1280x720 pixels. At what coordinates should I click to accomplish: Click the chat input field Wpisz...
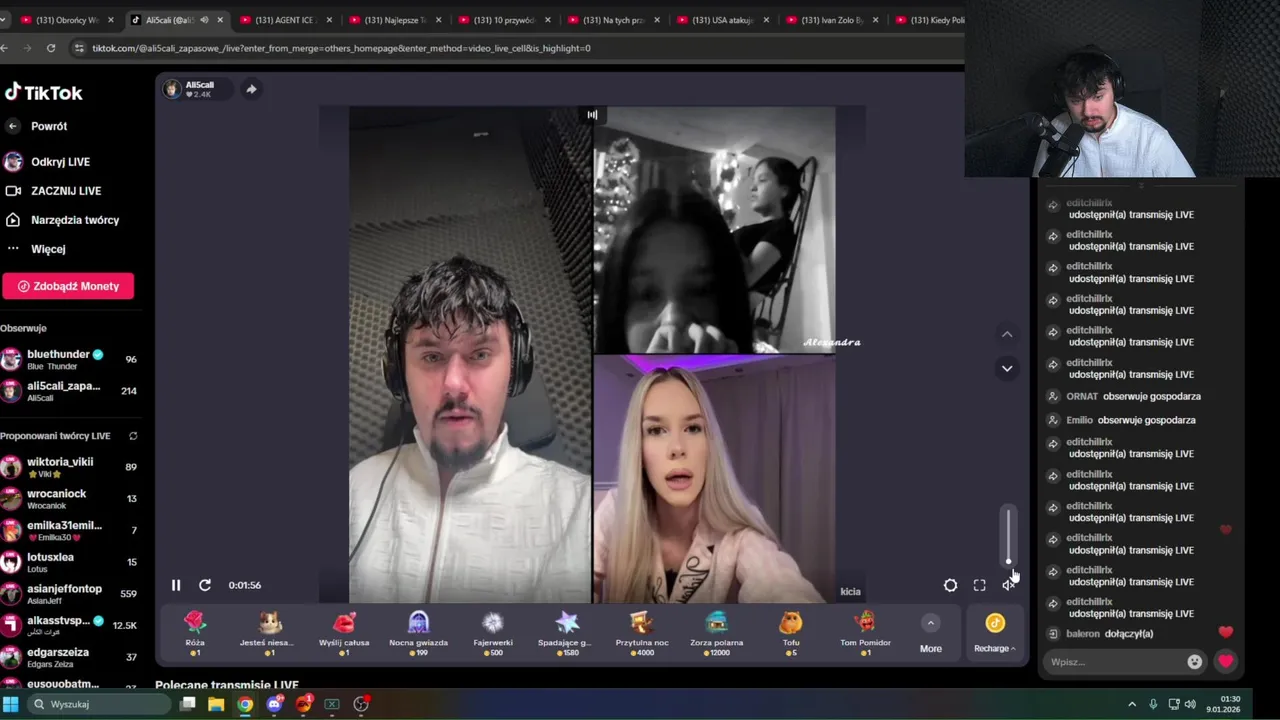click(x=1112, y=662)
